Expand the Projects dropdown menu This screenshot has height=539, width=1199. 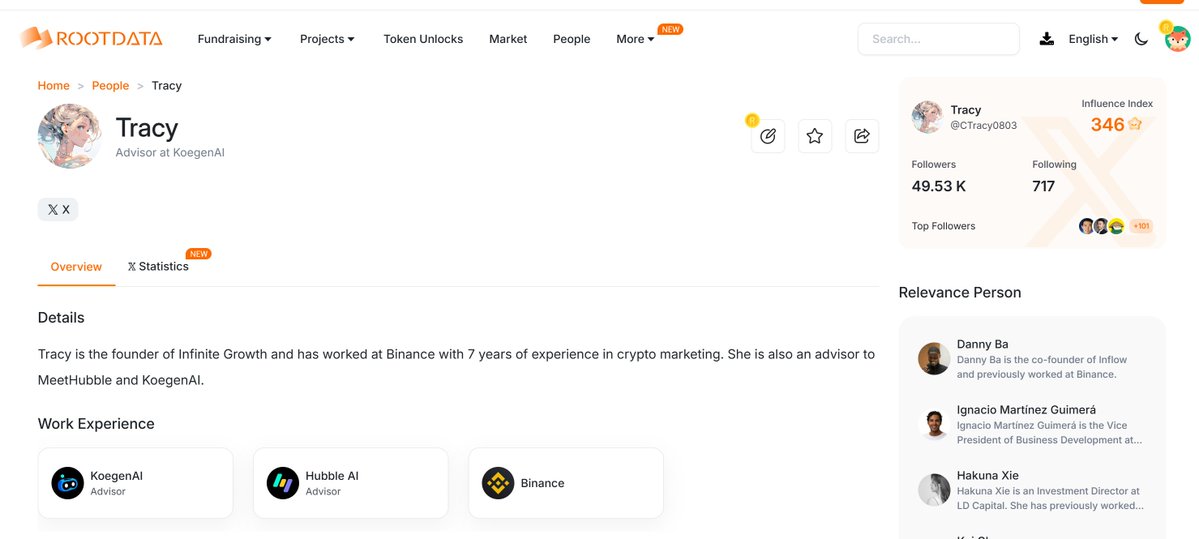pyautogui.click(x=327, y=39)
